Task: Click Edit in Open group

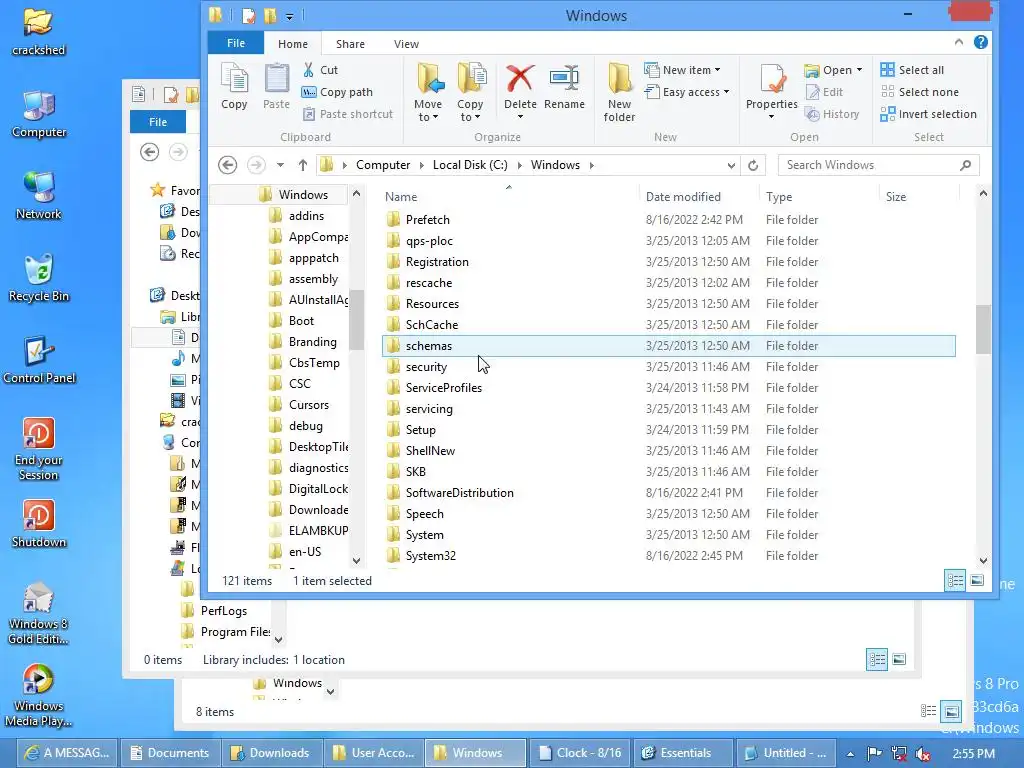Action: (x=824, y=92)
